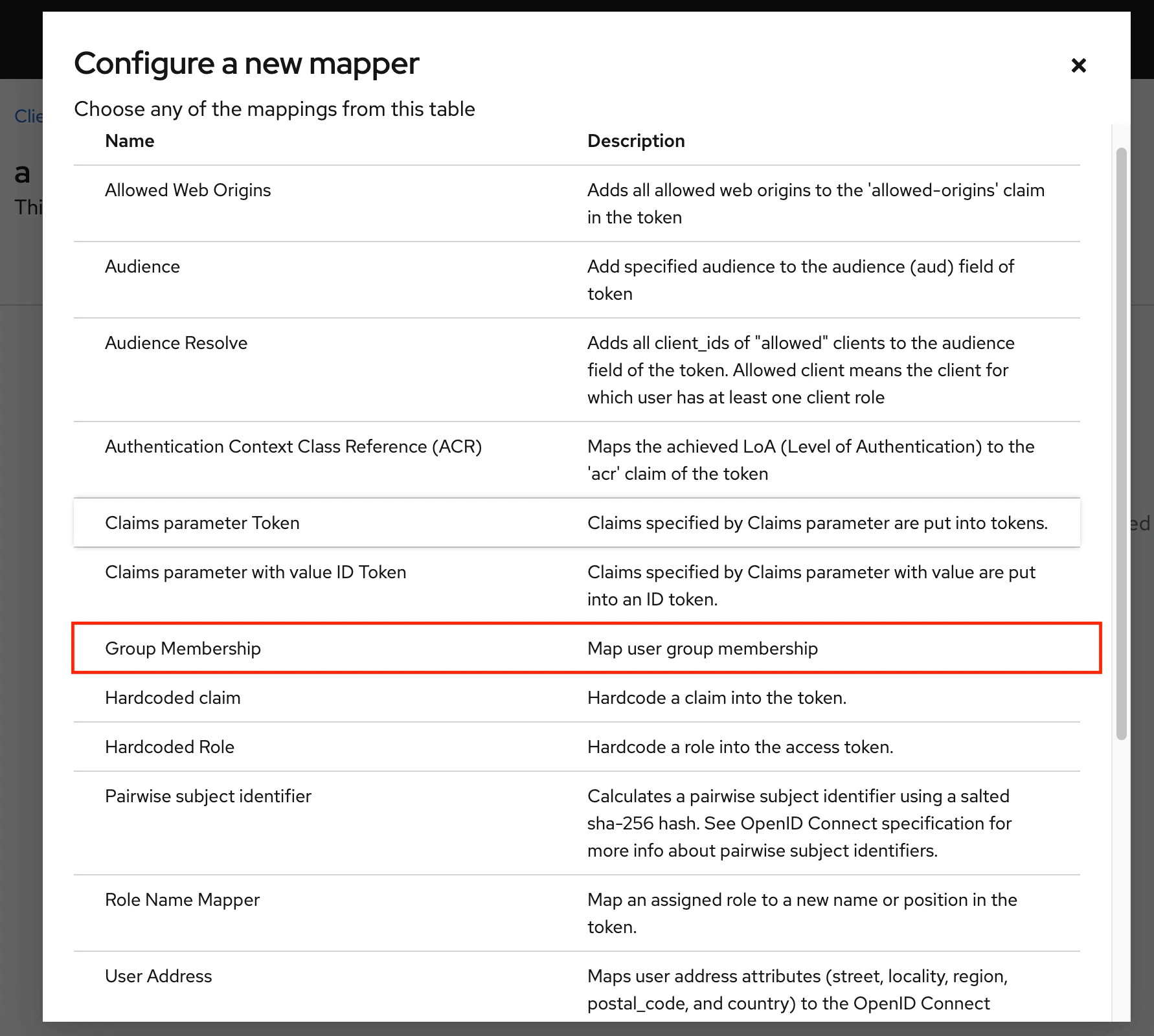The width and height of the screenshot is (1154, 1036).
Task: Click the Map user group membership description
Action: coord(703,648)
